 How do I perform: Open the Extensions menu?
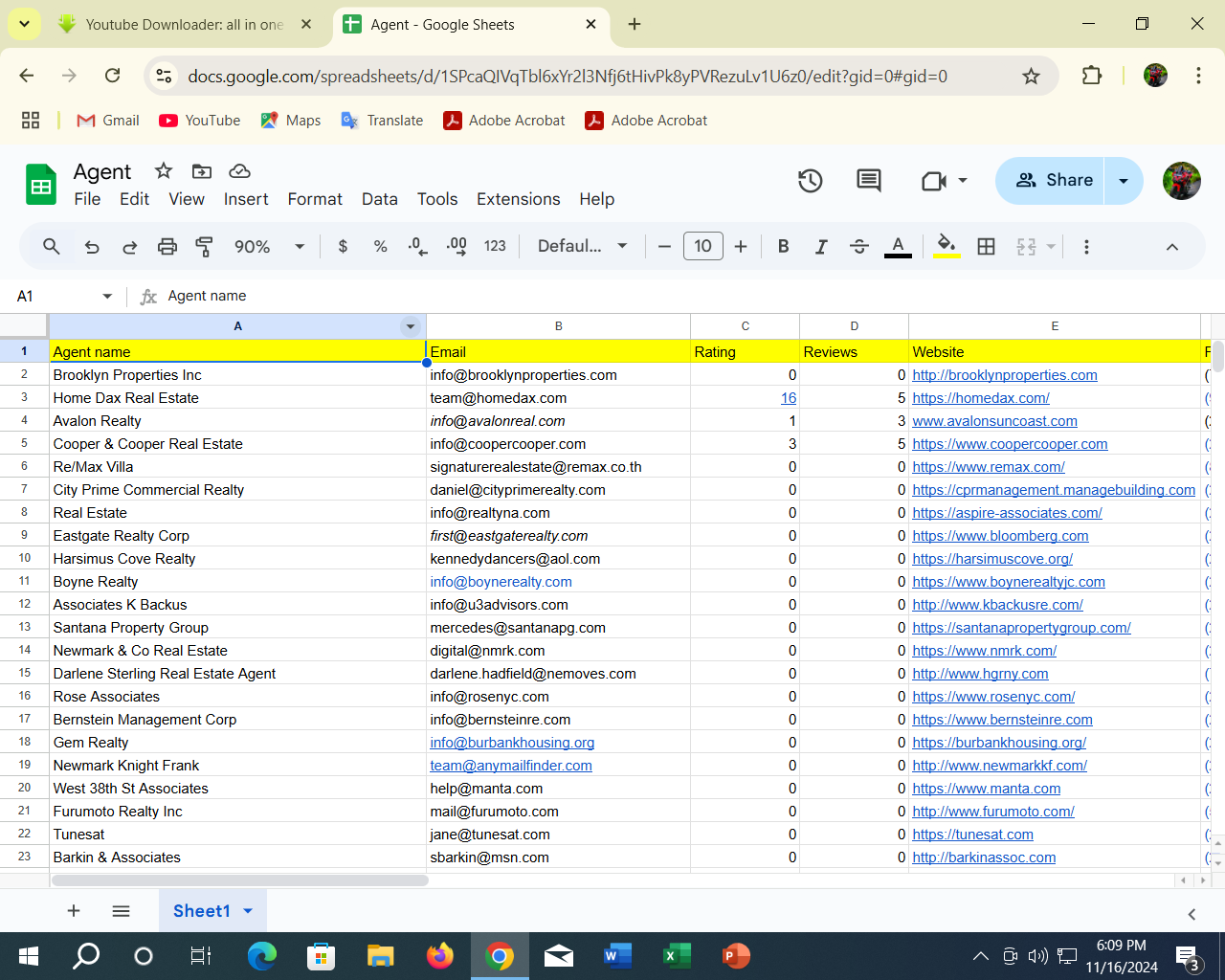coord(518,199)
